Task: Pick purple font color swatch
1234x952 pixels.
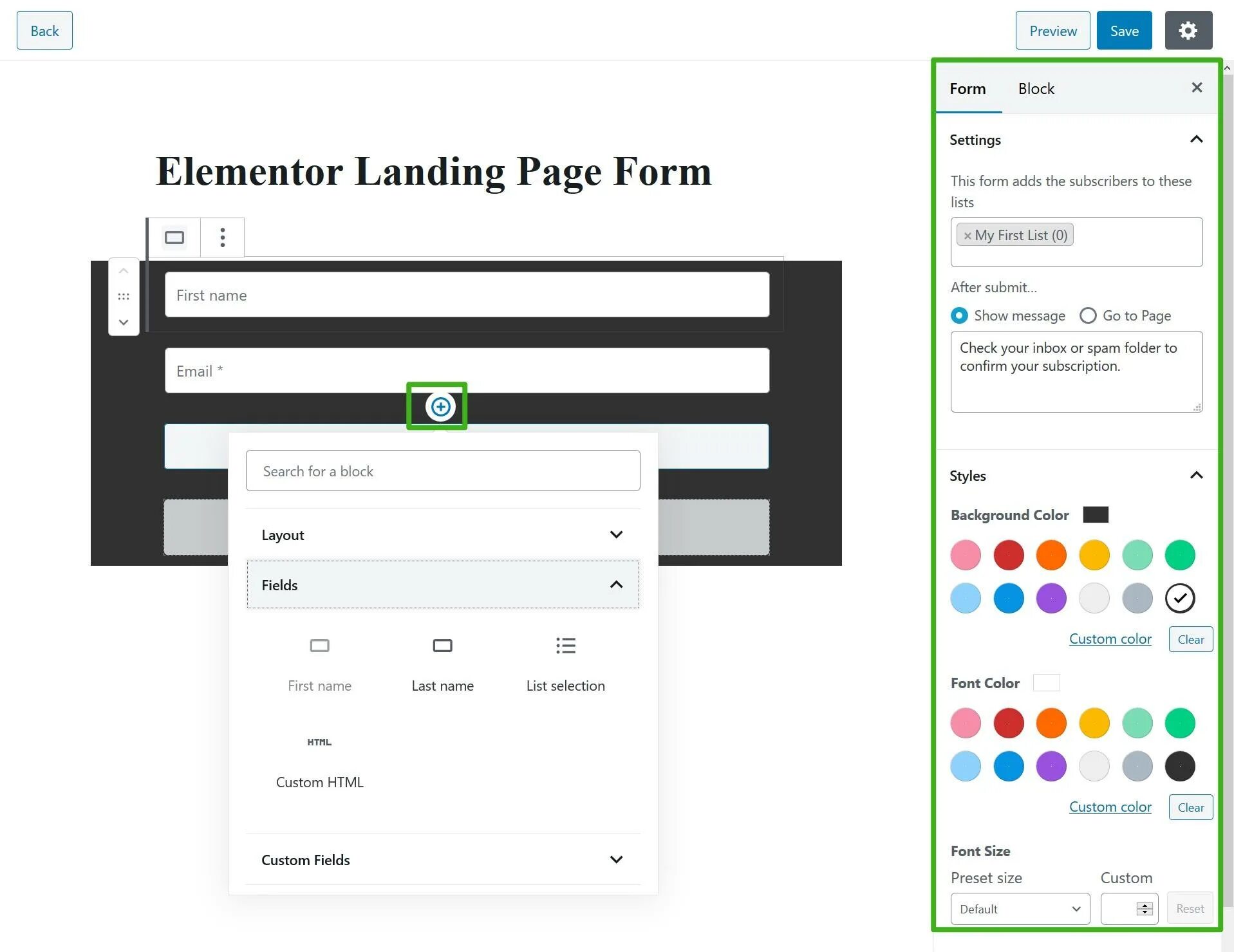Action: [1051, 766]
